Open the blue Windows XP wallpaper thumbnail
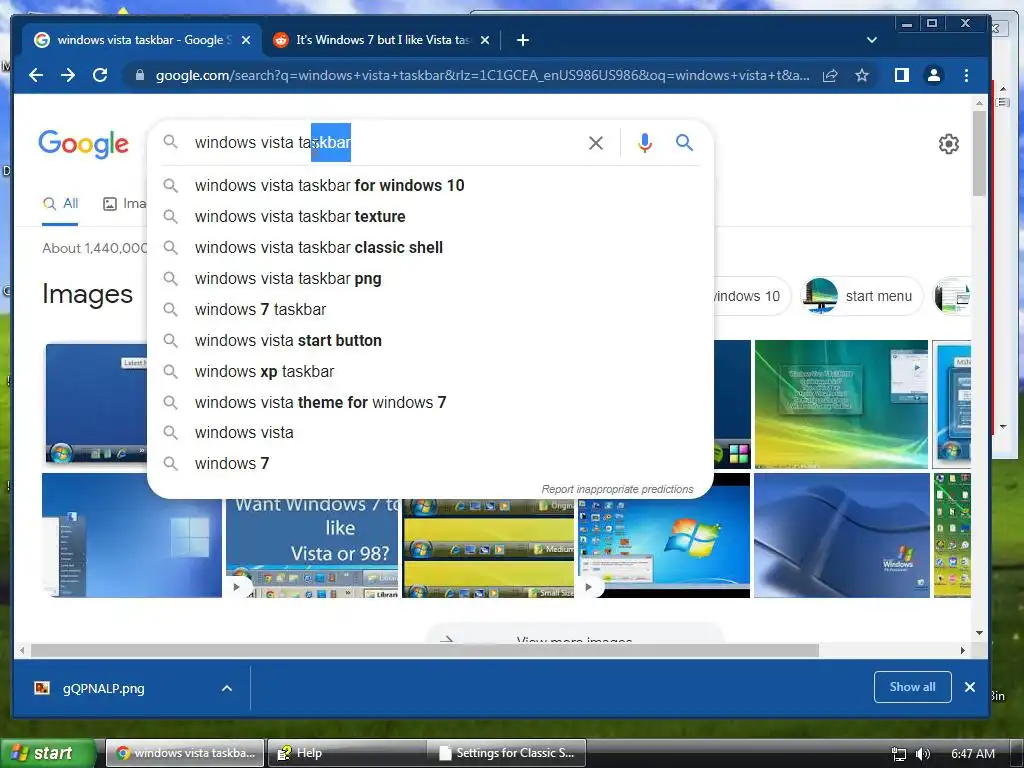The height and width of the screenshot is (768, 1024). point(842,536)
